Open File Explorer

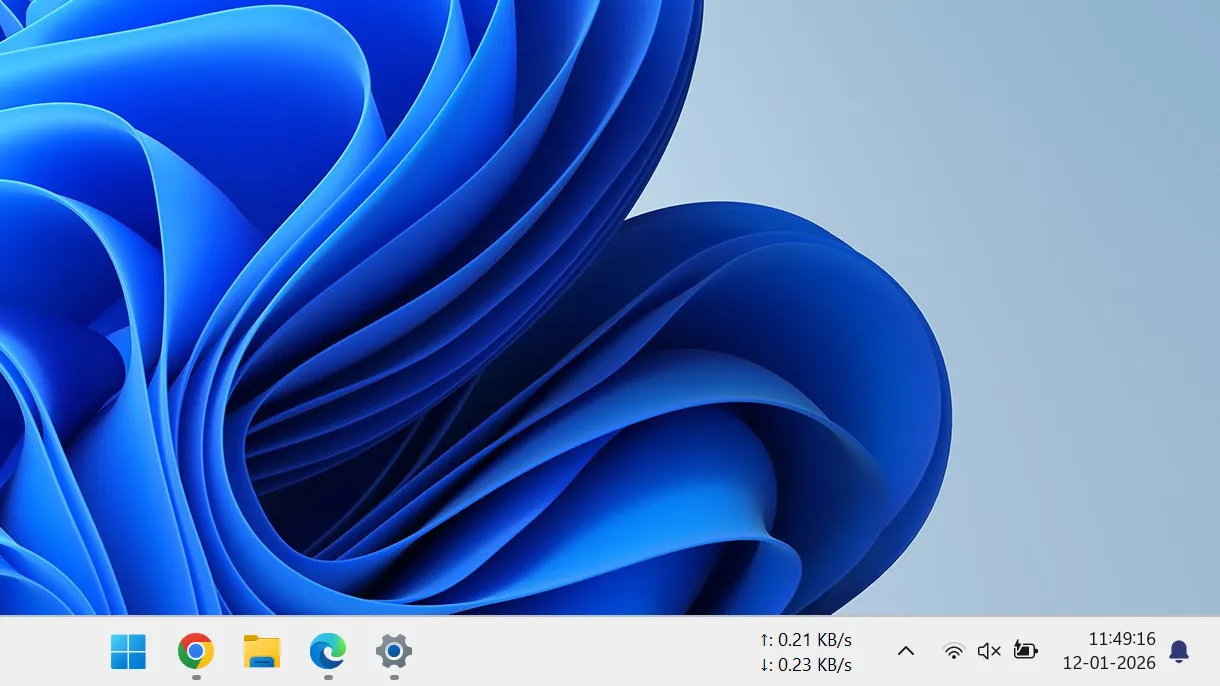point(260,652)
